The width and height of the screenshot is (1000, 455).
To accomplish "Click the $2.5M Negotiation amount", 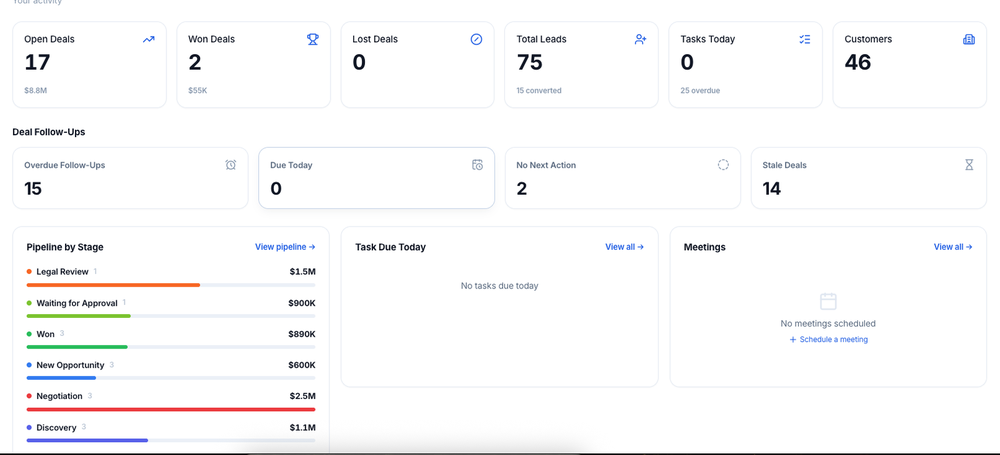I will (x=302, y=396).
